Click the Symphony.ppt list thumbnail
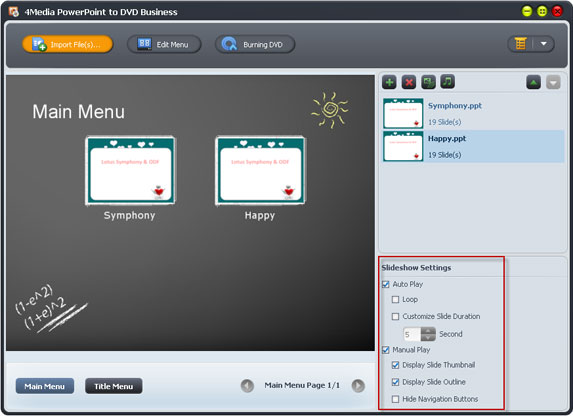This screenshot has height=416, width=573. point(403,113)
